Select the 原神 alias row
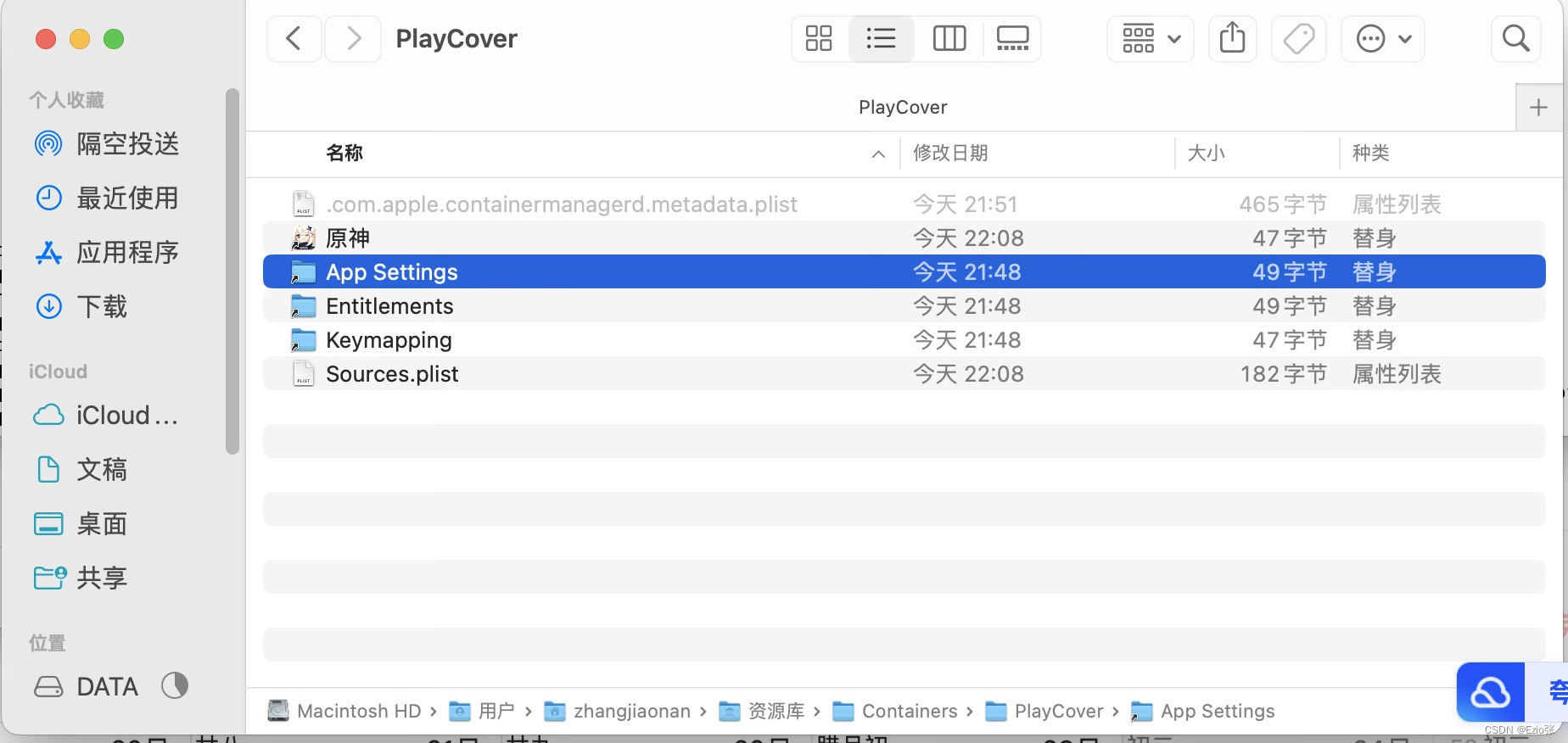This screenshot has height=743, width=1568. (904, 238)
